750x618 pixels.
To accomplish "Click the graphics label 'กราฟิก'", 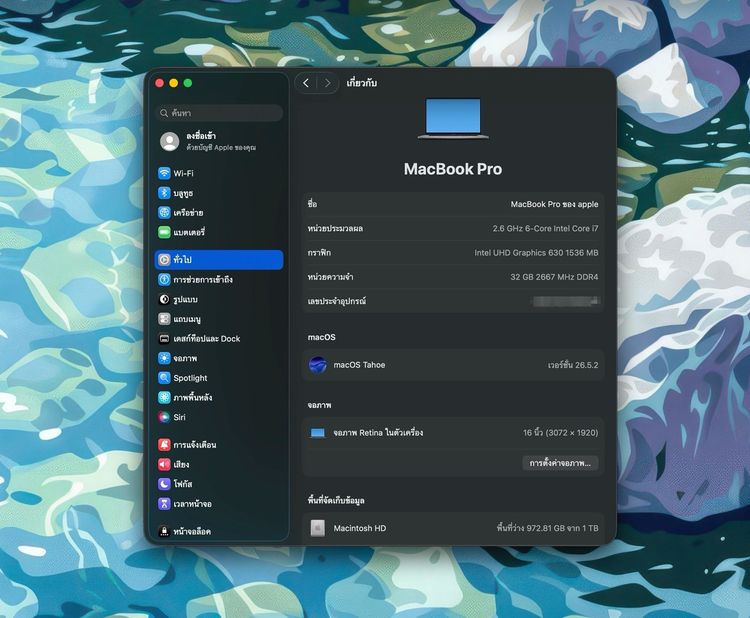I will pyautogui.click(x=319, y=253).
